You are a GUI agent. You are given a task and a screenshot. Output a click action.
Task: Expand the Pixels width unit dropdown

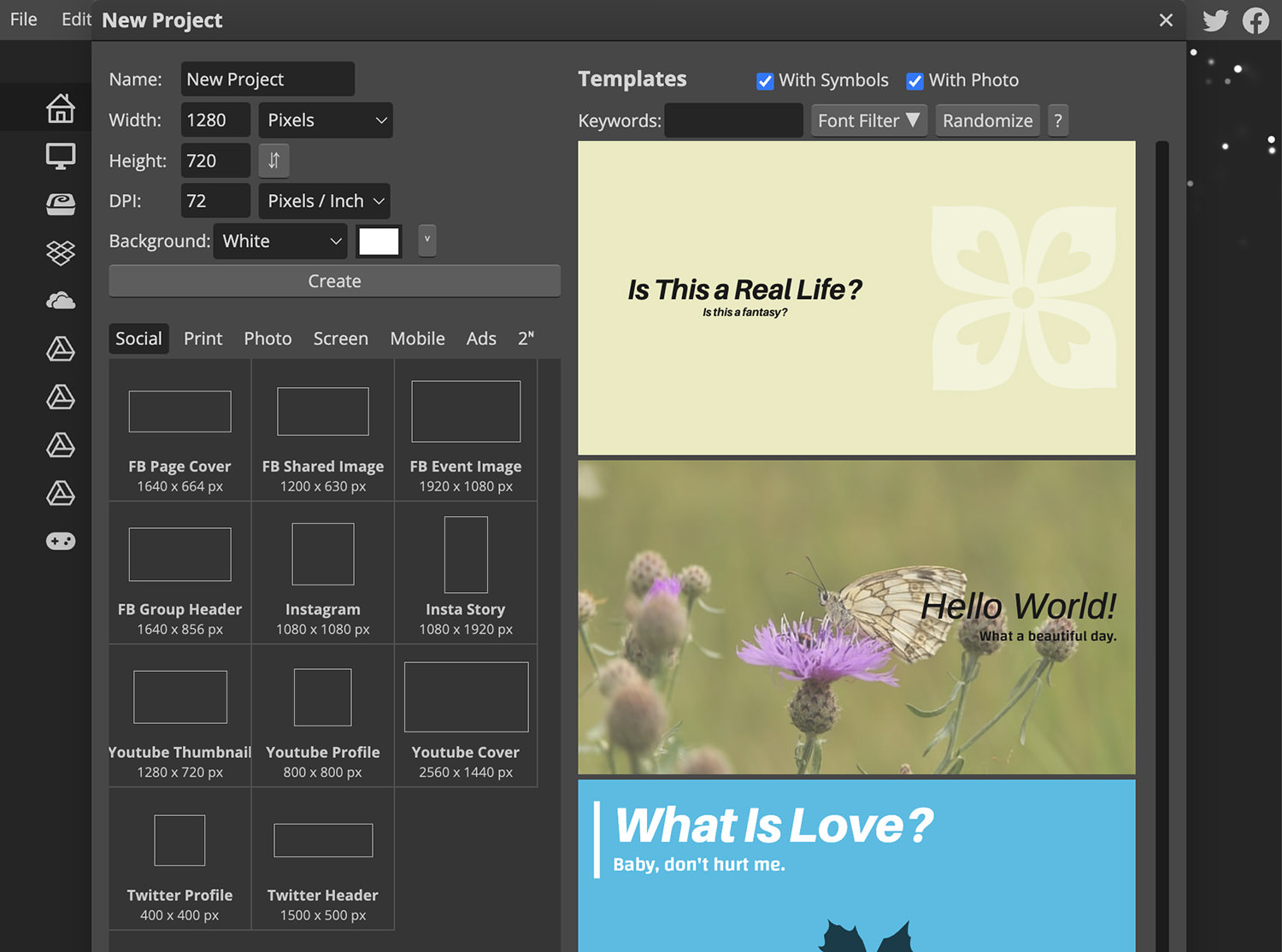point(326,120)
